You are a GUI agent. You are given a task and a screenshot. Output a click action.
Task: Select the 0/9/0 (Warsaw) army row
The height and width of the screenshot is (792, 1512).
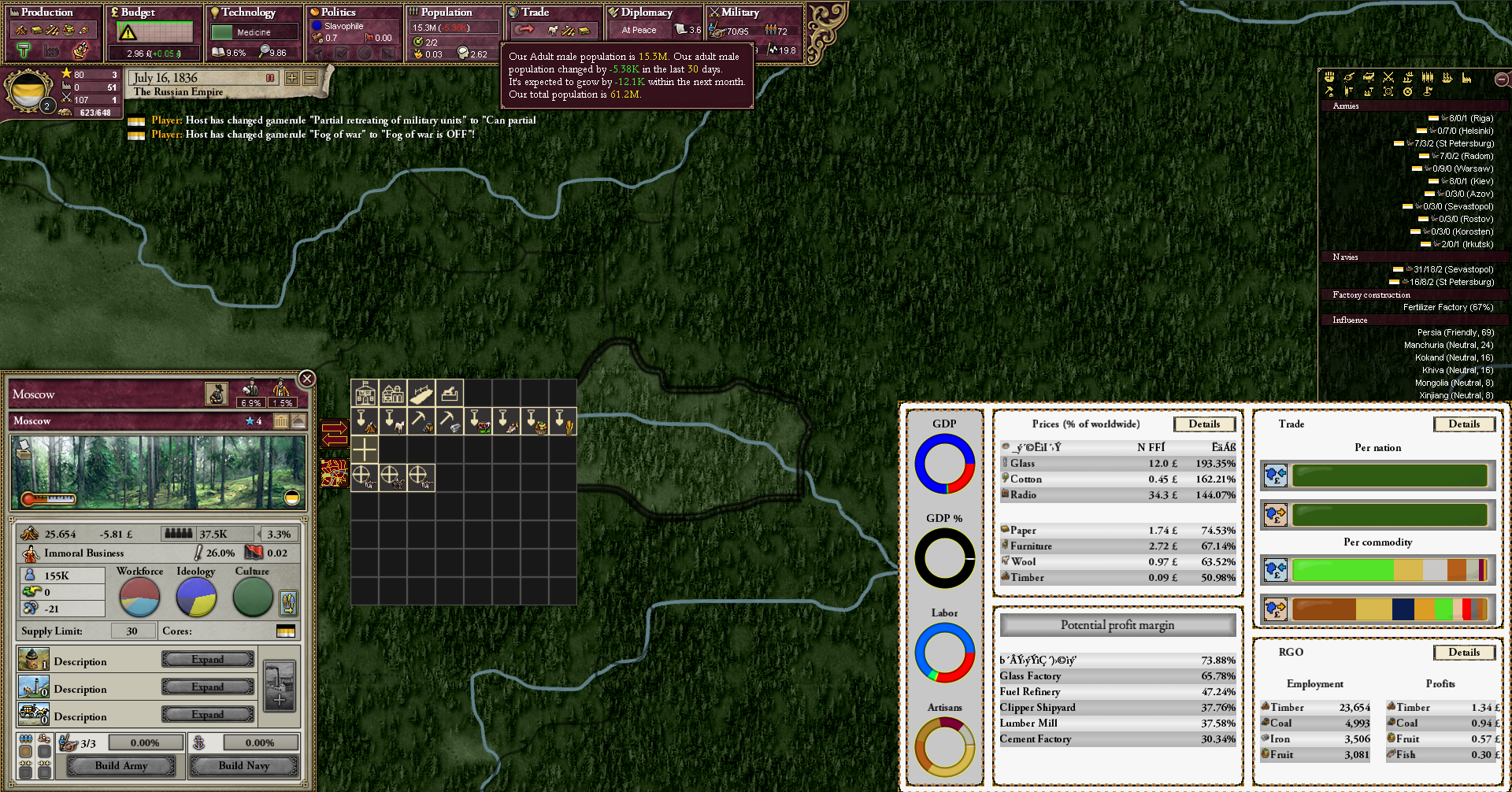[x=1453, y=168]
